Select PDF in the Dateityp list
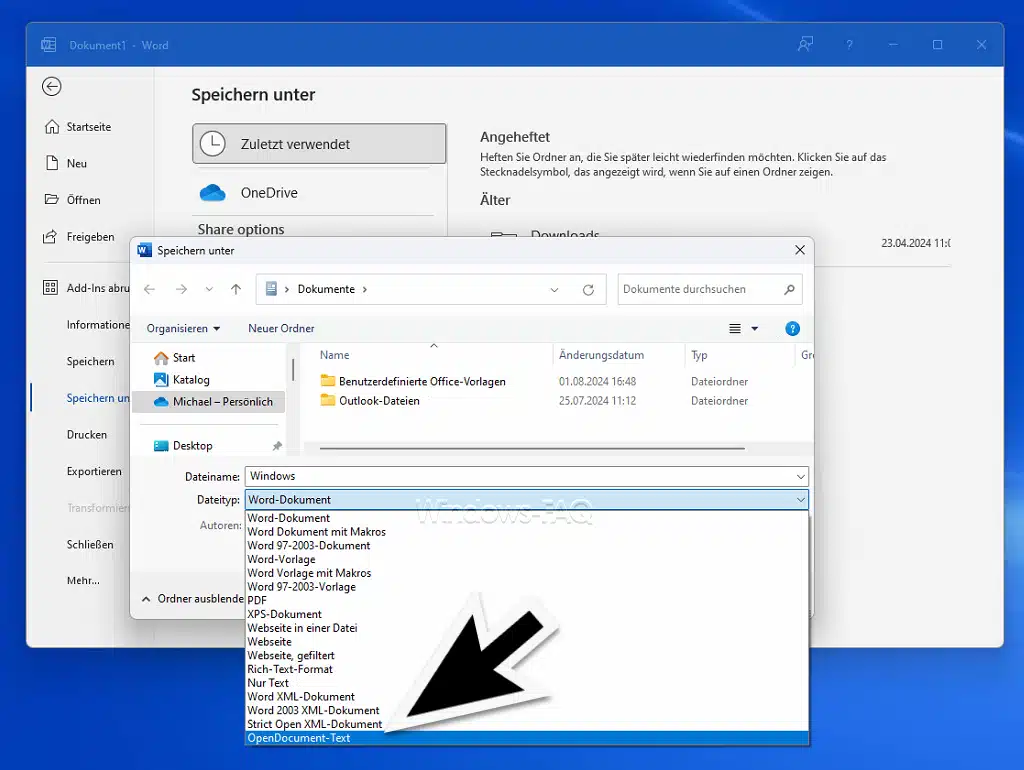Screen dimensions: 1024x770 pos(257,600)
